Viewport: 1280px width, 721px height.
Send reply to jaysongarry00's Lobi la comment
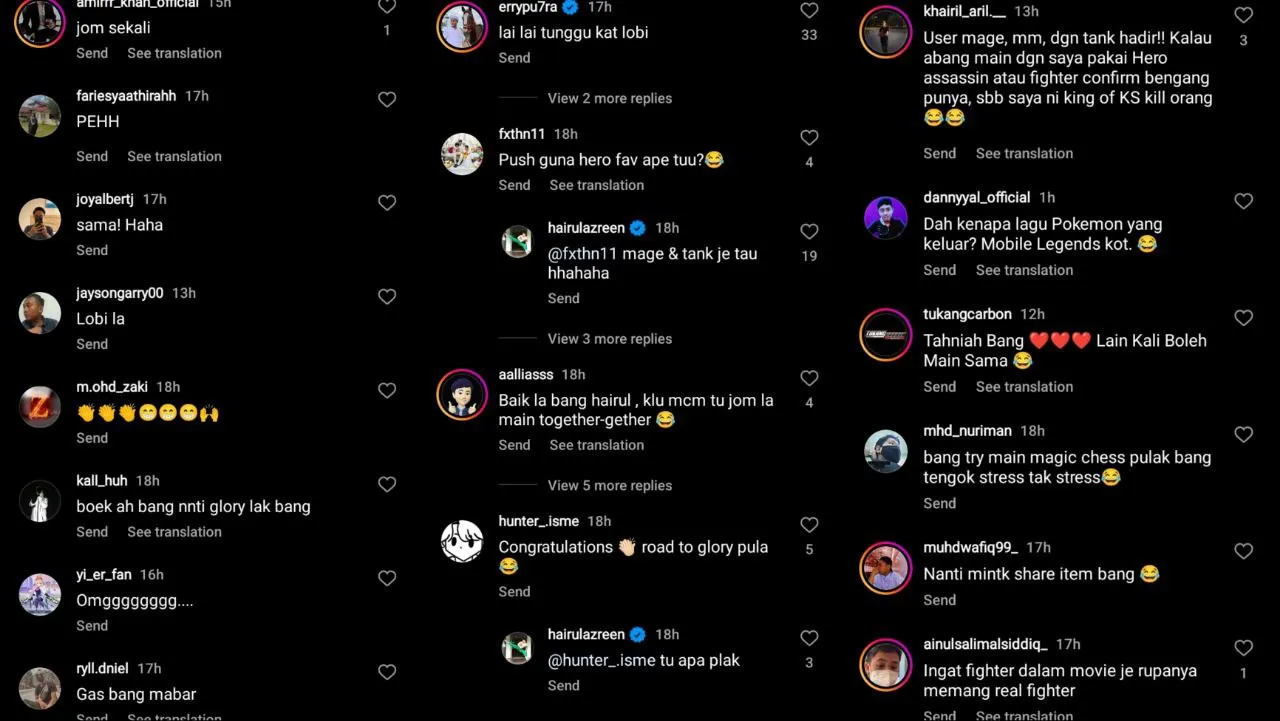coord(92,344)
